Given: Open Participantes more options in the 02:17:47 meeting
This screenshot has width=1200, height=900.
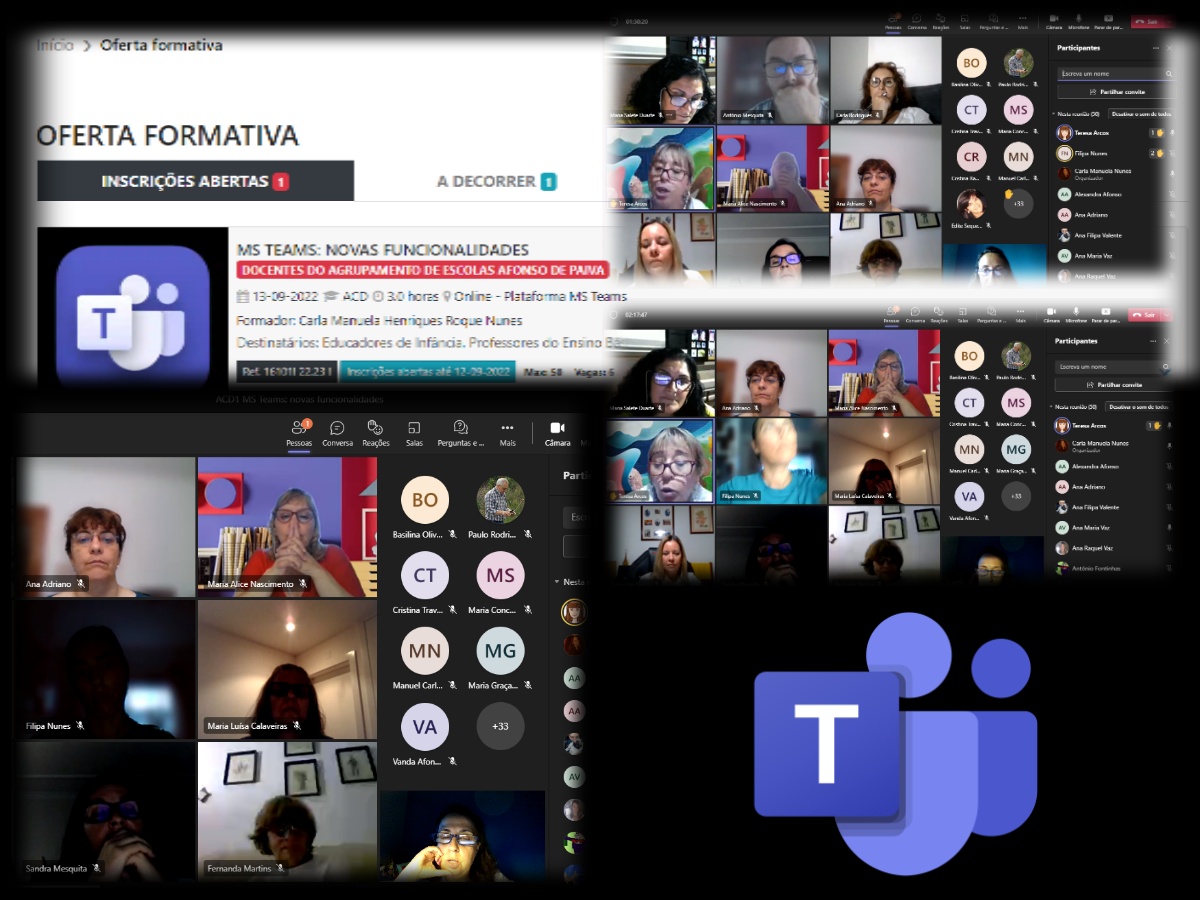Looking at the screenshot, I should pyautogui.click(x=1154, y=341).
